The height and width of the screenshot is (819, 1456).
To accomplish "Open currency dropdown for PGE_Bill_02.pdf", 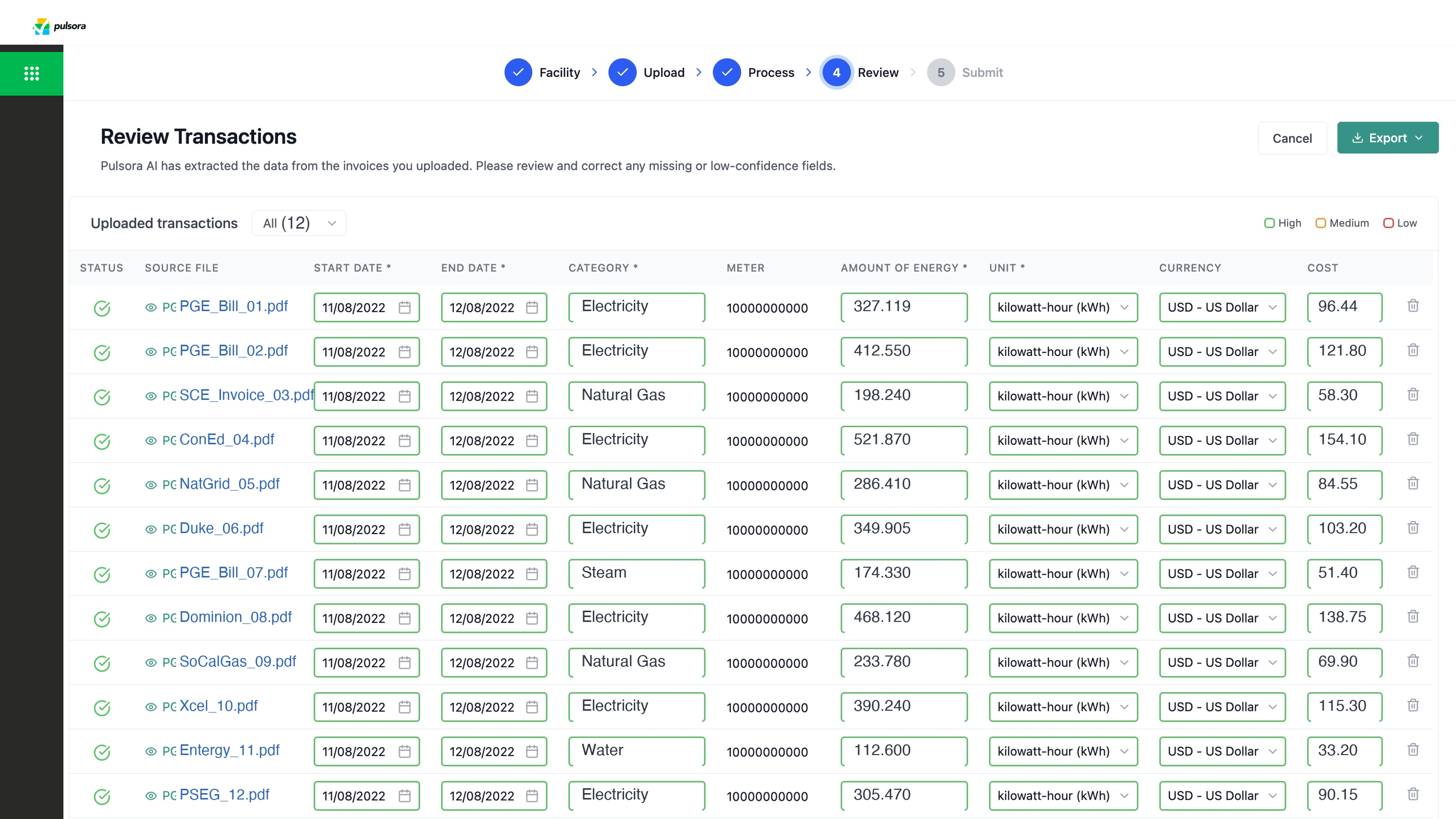I will pos(1222,352).
